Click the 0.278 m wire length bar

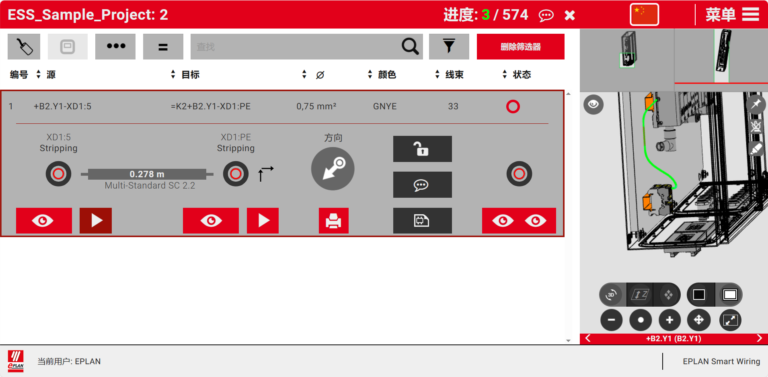point(147,174)
